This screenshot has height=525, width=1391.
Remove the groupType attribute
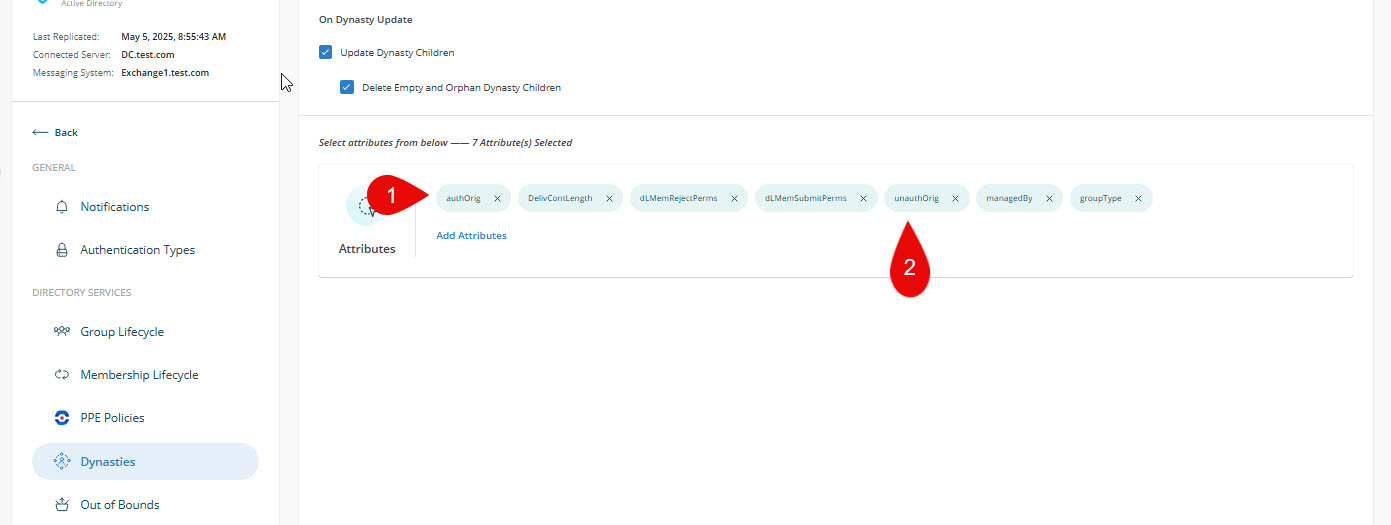click(x=1138, y=198)
